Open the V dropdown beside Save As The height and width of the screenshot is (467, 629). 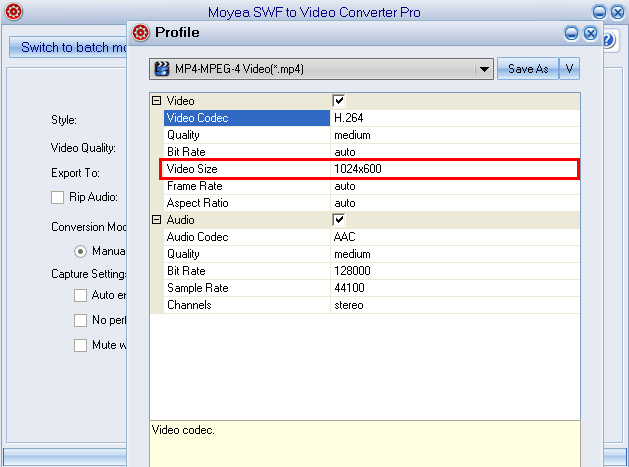coord(569,69)
